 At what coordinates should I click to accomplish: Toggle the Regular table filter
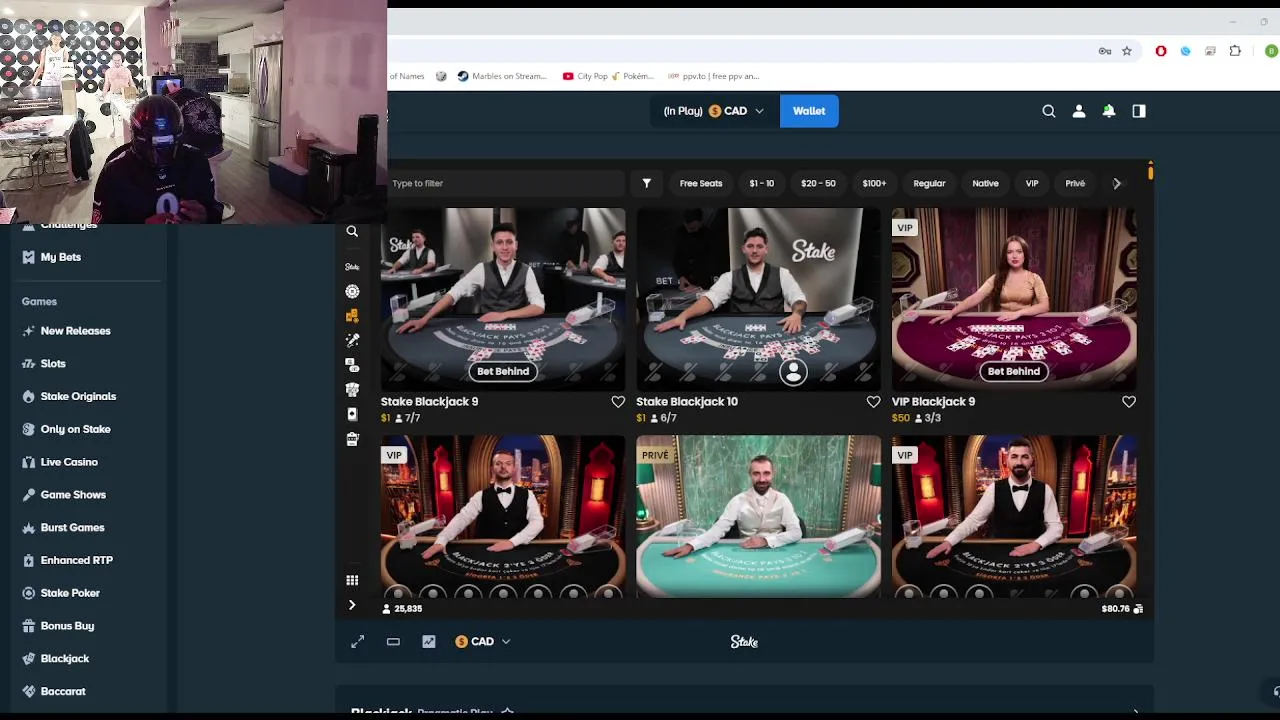coord(929,183)
